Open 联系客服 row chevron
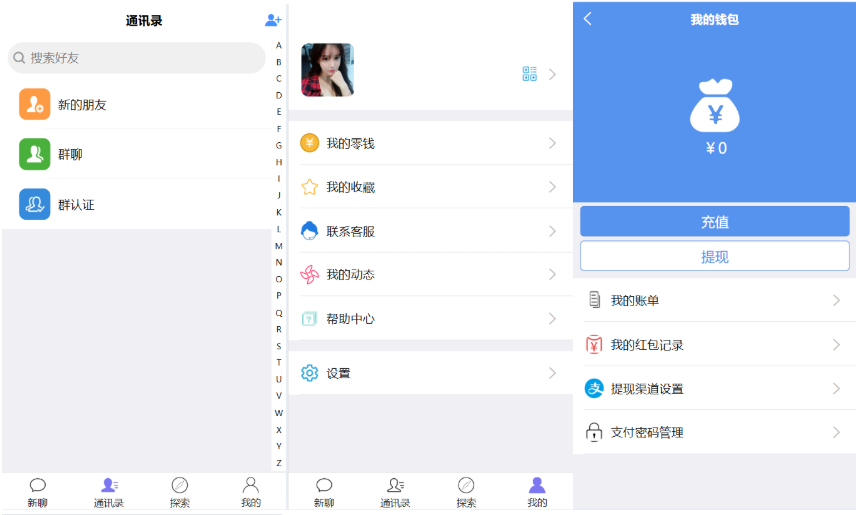The height and width of the screenshot is (515, 856). tap(552, 231)
